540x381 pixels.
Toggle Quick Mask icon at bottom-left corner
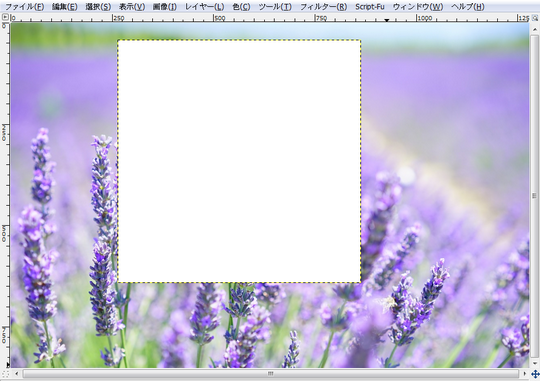click(x=5, y=374)
